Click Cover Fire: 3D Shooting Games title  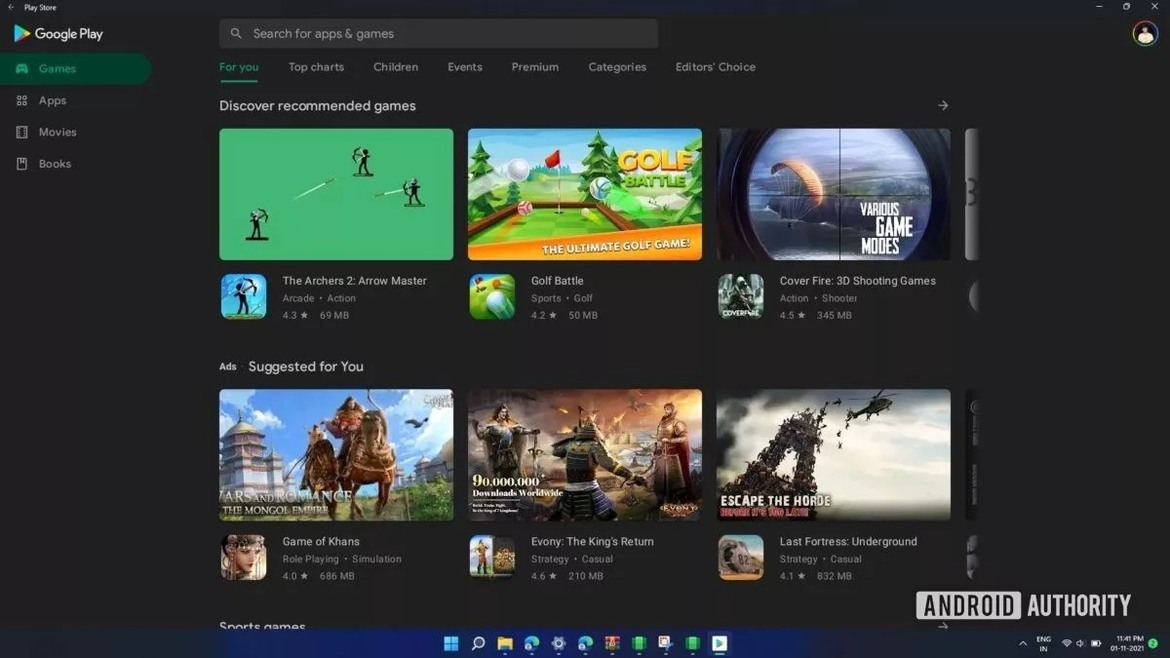857,281
